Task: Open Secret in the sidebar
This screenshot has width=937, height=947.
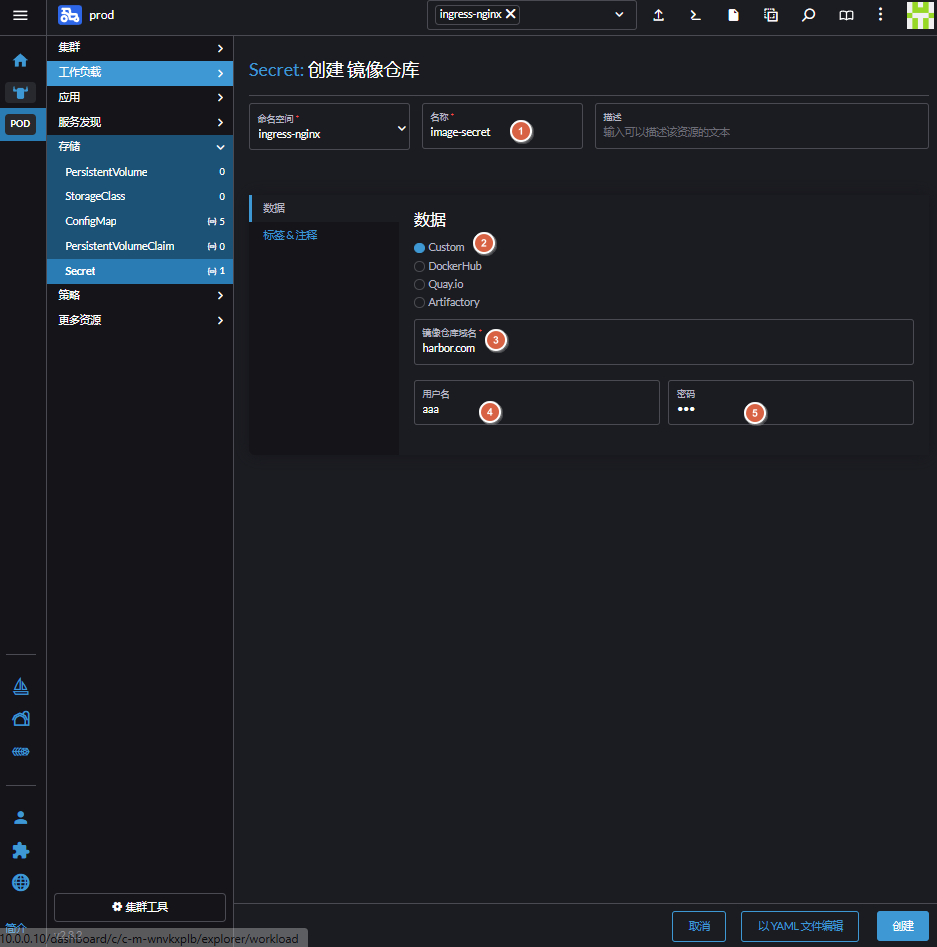Action: click(x=140, y=271)
